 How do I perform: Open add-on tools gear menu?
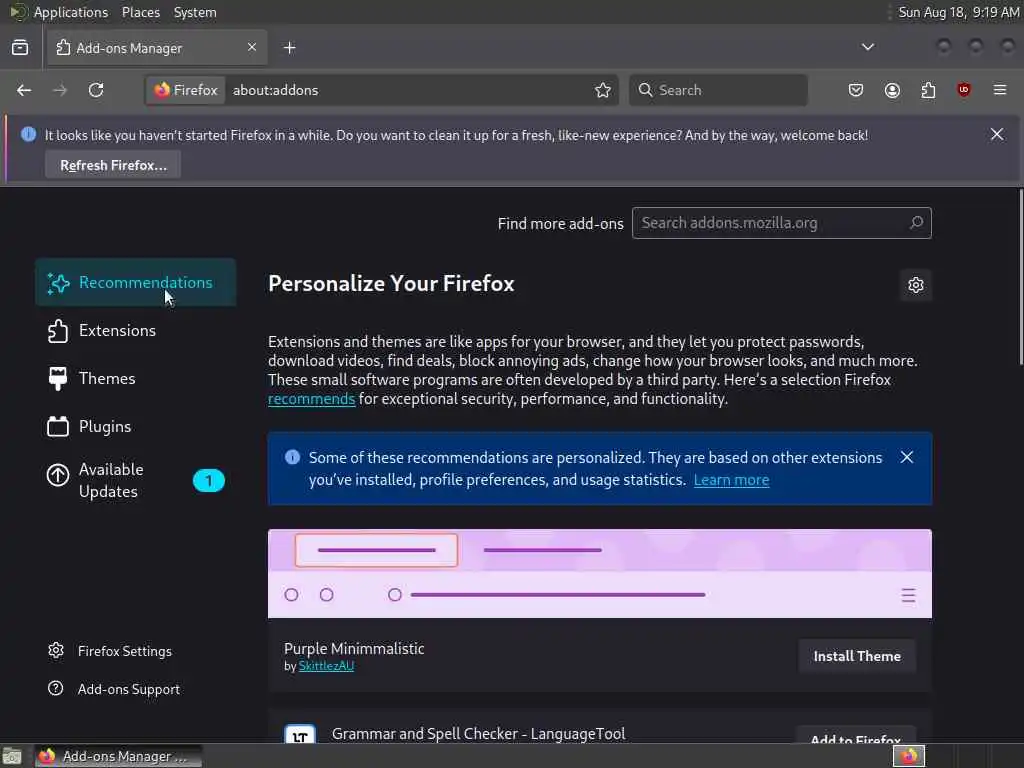(x=916, y=285)
